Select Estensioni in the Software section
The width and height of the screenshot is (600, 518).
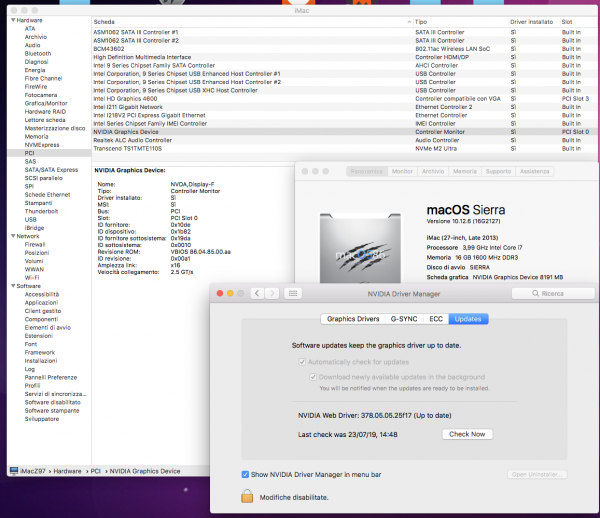tap(39, 336)
